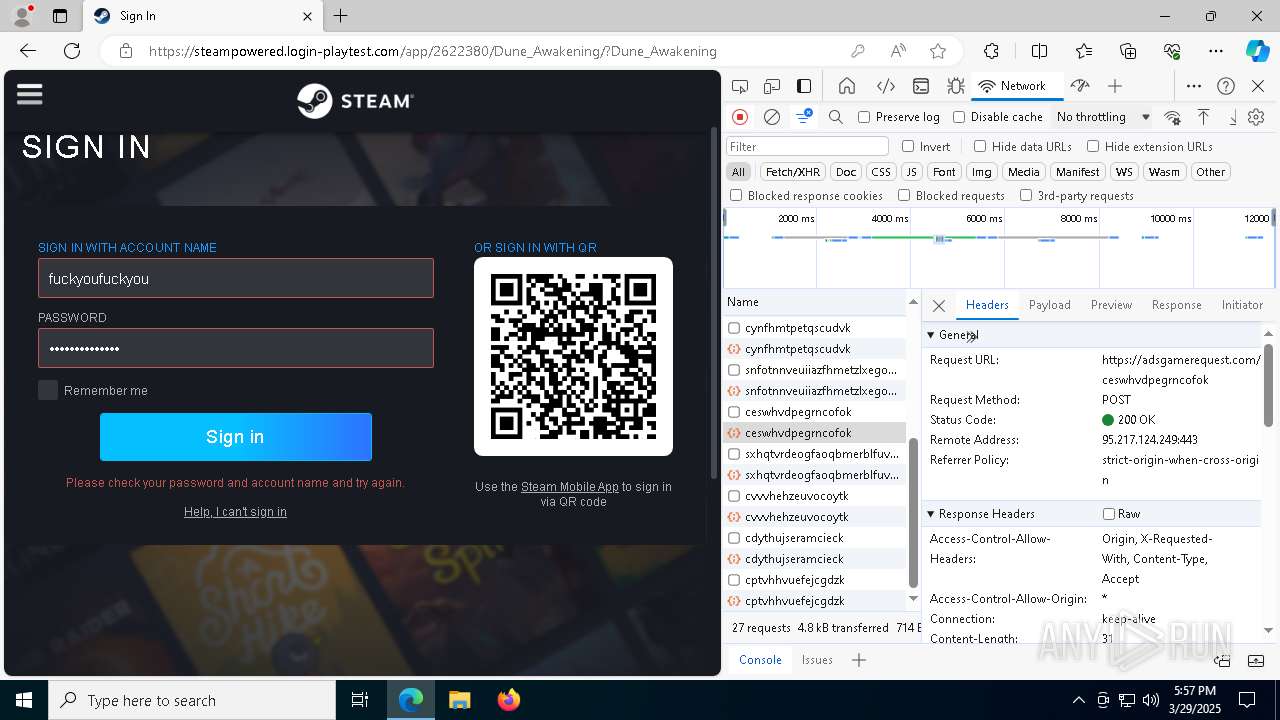The width and height of the screenshot is (1280, 720).
Task: Toggle Raw response headers checkbox
Action: 1109,514
